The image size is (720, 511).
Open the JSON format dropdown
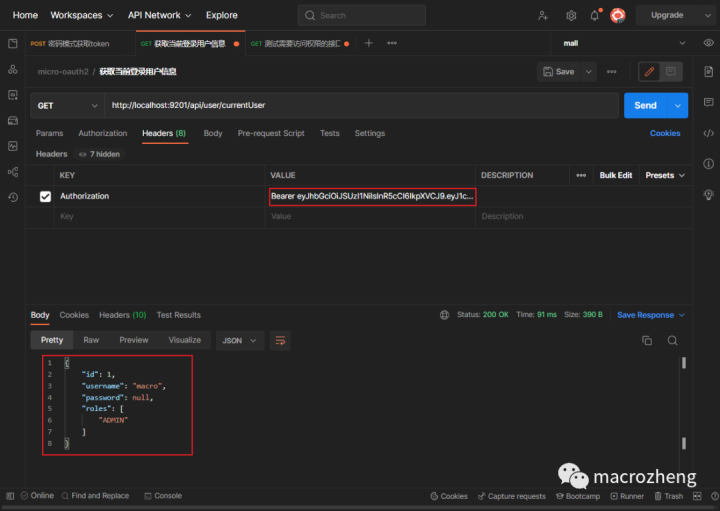point(239,341)
